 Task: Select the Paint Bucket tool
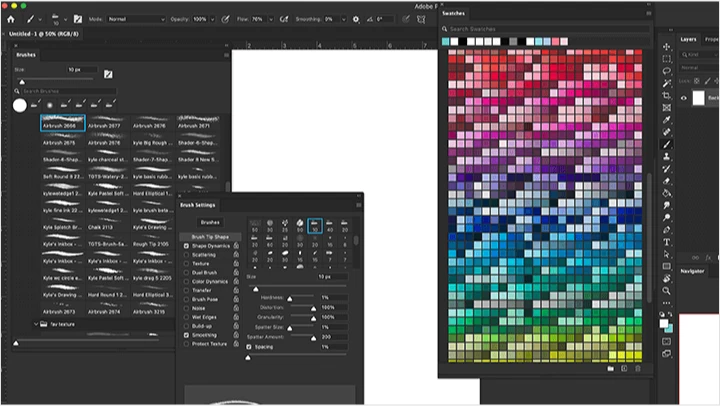click(666, 193)
